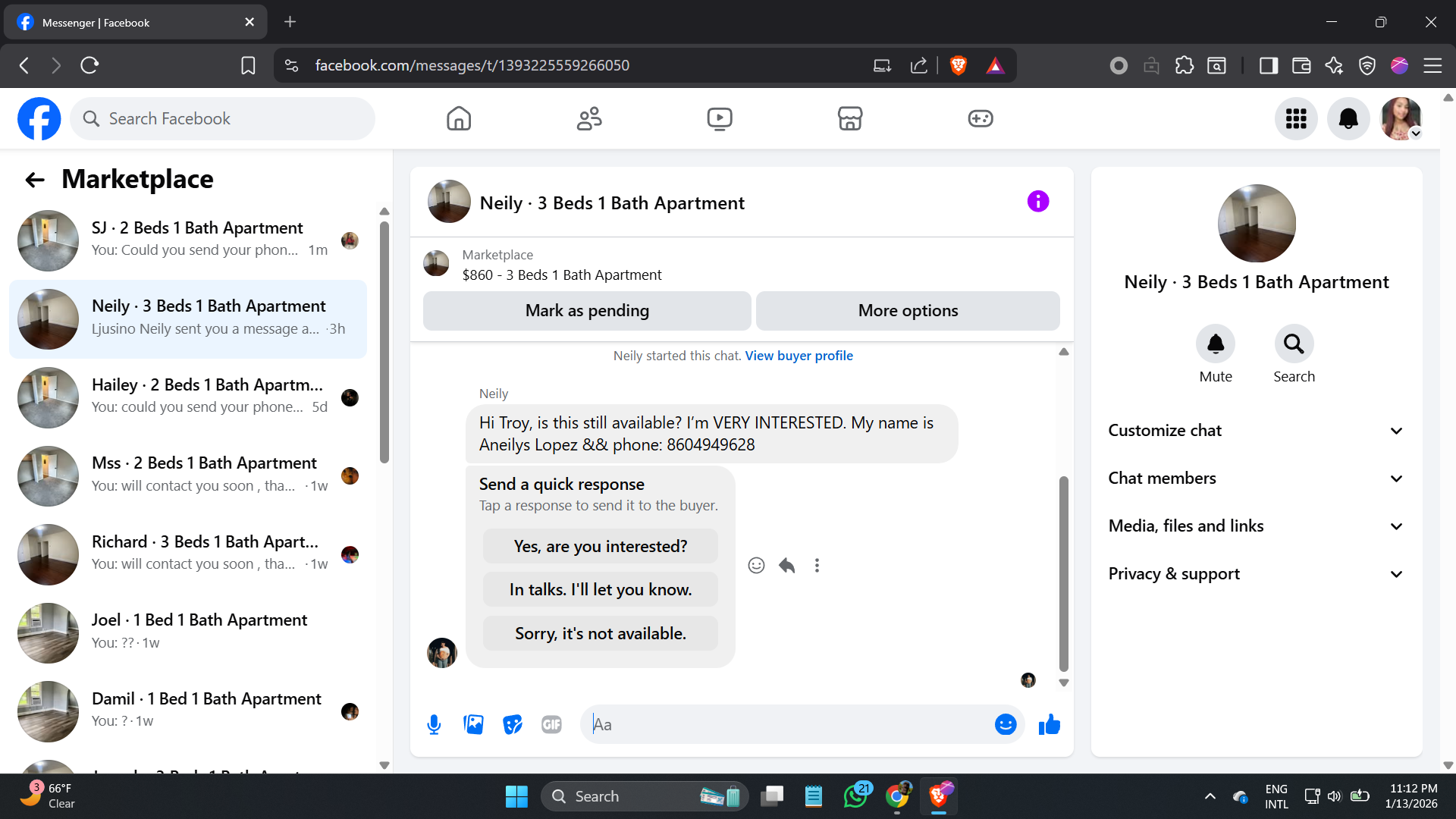This screenshot has height=819, width=1456.
Task: Go to Facebook Home tab
Action: 459,118
